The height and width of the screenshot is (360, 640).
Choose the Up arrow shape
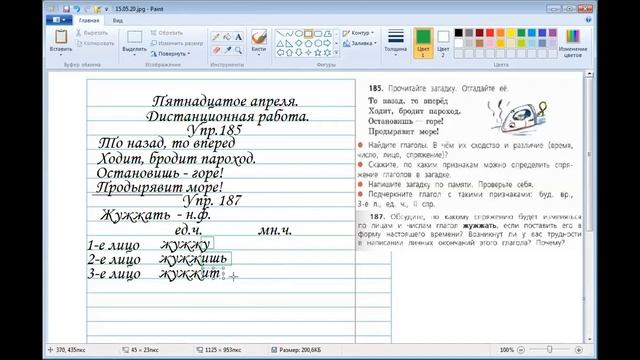pyautogui.click(x=289, y=53)
